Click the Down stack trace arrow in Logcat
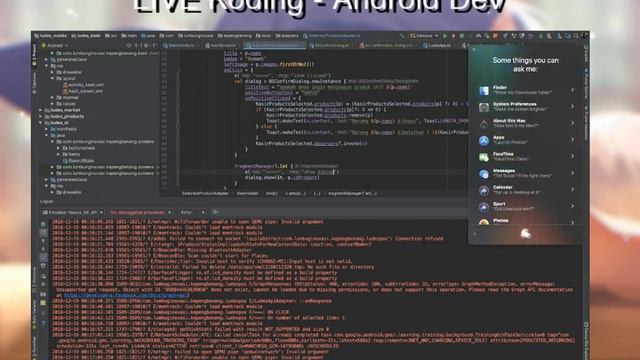Image resolution: width=640 pixels, height=360 pixels. [x=43, y=249]
